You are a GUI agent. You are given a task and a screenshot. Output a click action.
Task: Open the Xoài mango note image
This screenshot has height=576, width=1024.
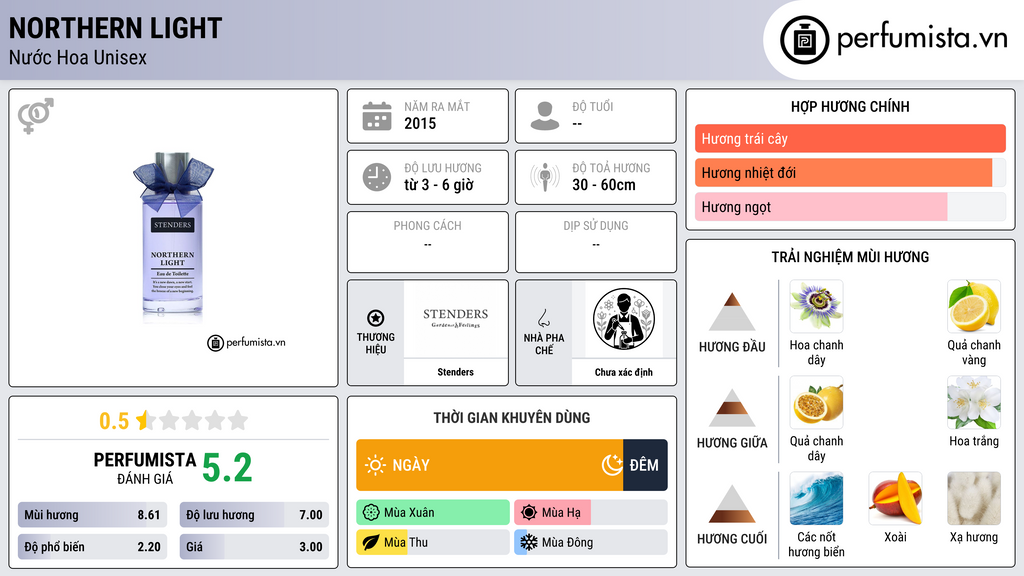click(895, 498)
